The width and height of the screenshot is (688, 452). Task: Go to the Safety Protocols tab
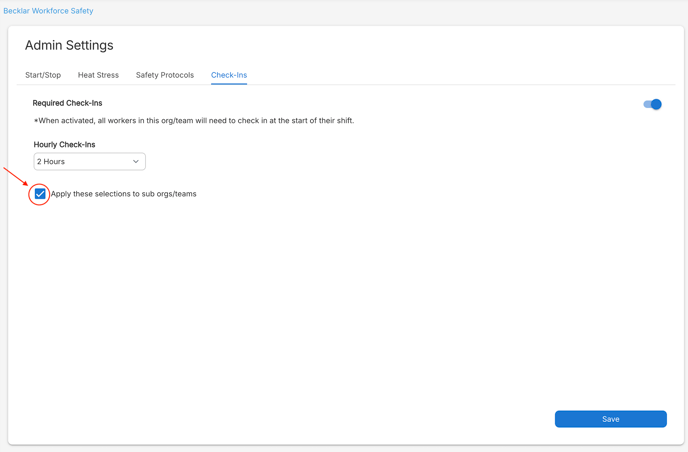[165, 75]
